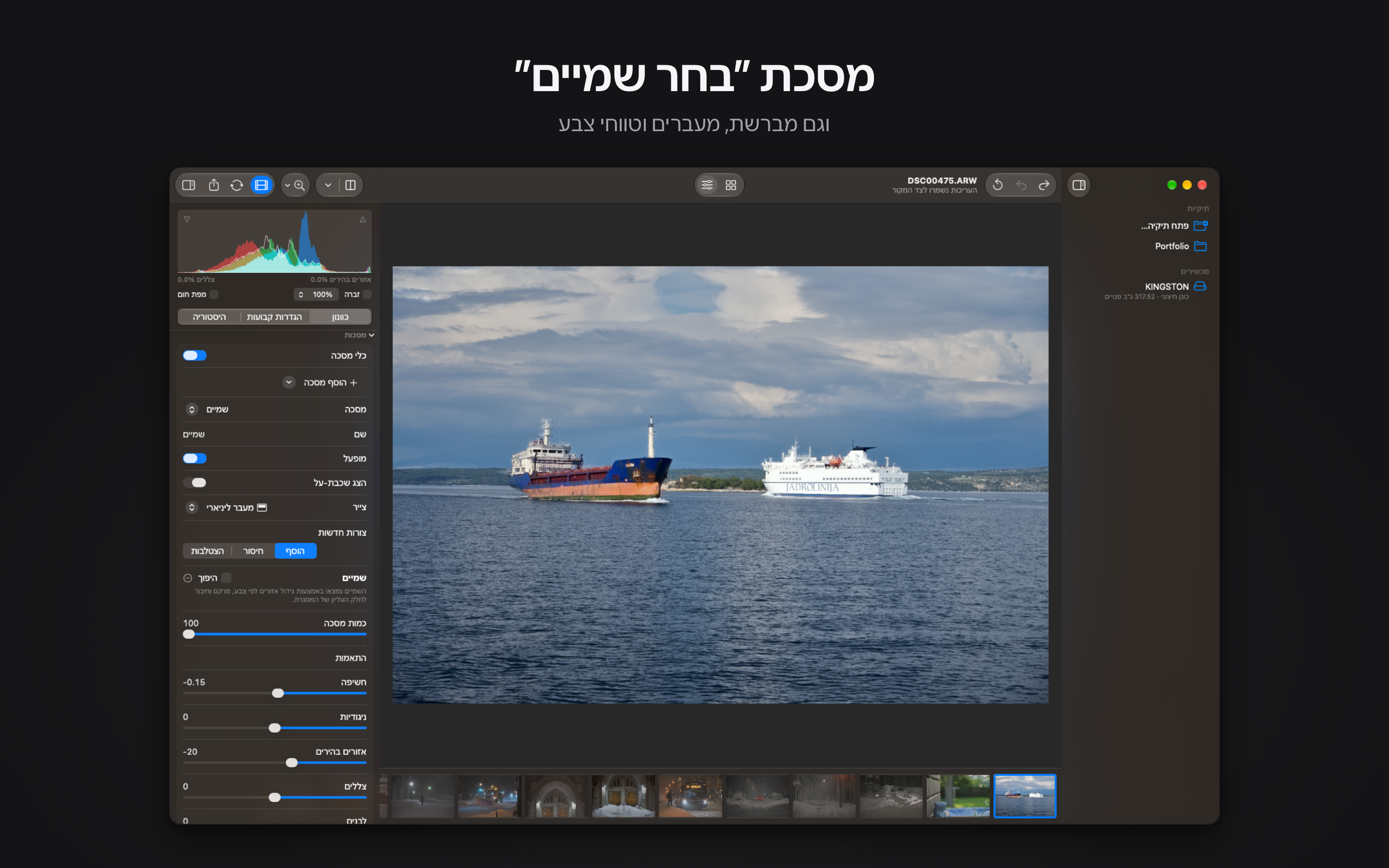Check the 'היפוך' invert checkbox
The height and width of the screenshot is (868, 1389).
226,578
